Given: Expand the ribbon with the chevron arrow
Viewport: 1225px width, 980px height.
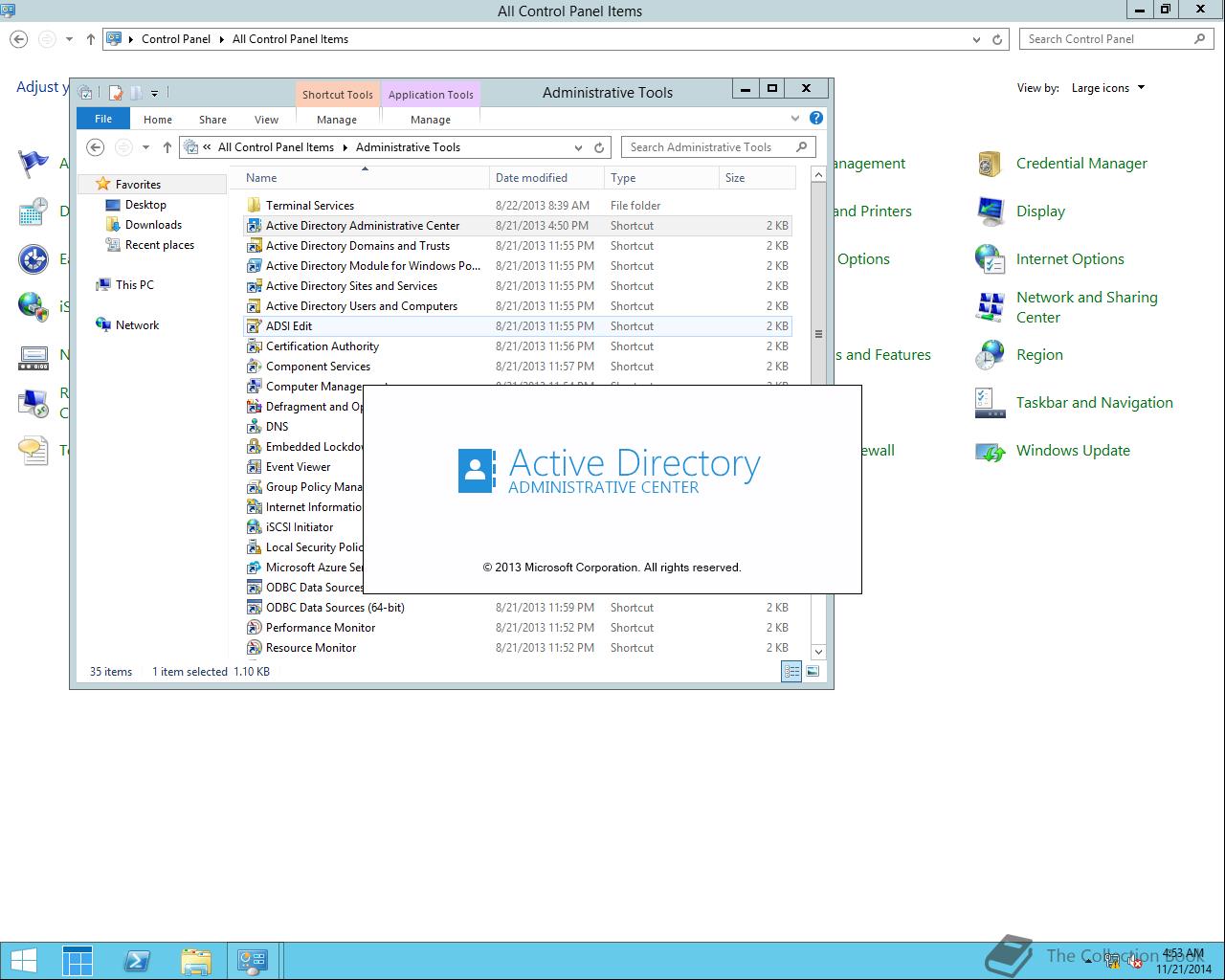Looking at the screenshot, I should (794, 119).
